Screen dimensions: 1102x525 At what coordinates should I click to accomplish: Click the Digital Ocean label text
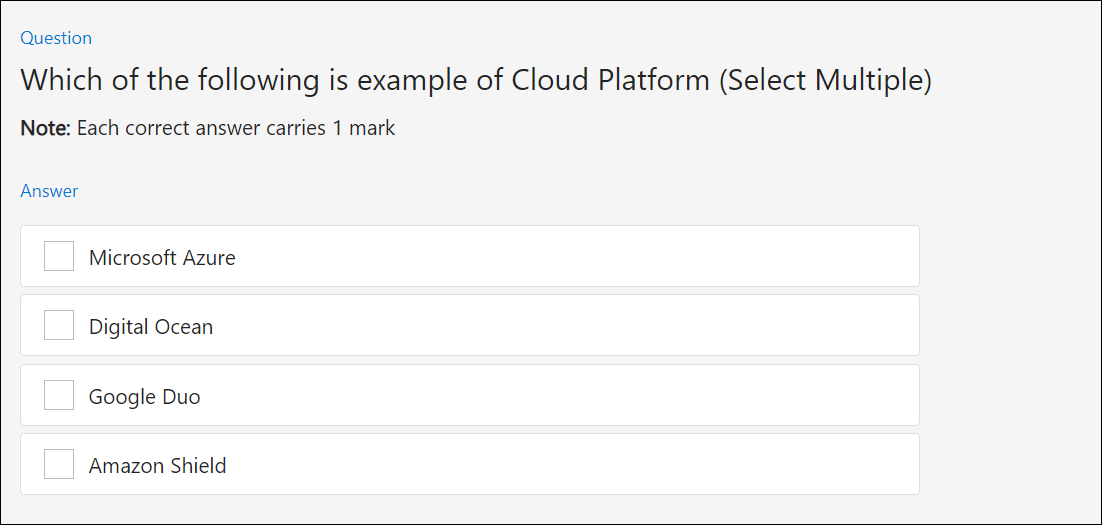point(151,327)
